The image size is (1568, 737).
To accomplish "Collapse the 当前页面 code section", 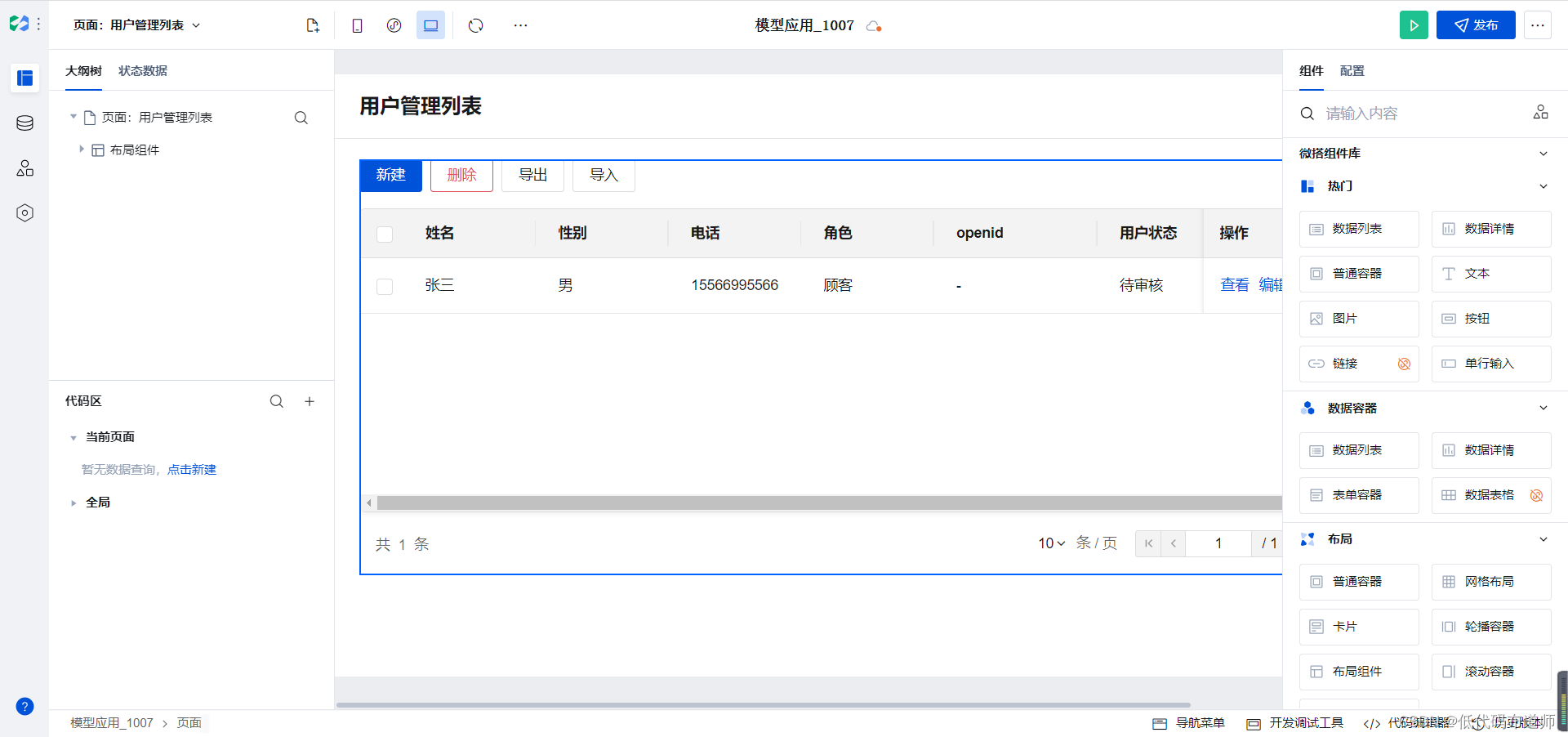I will (73, 438).
